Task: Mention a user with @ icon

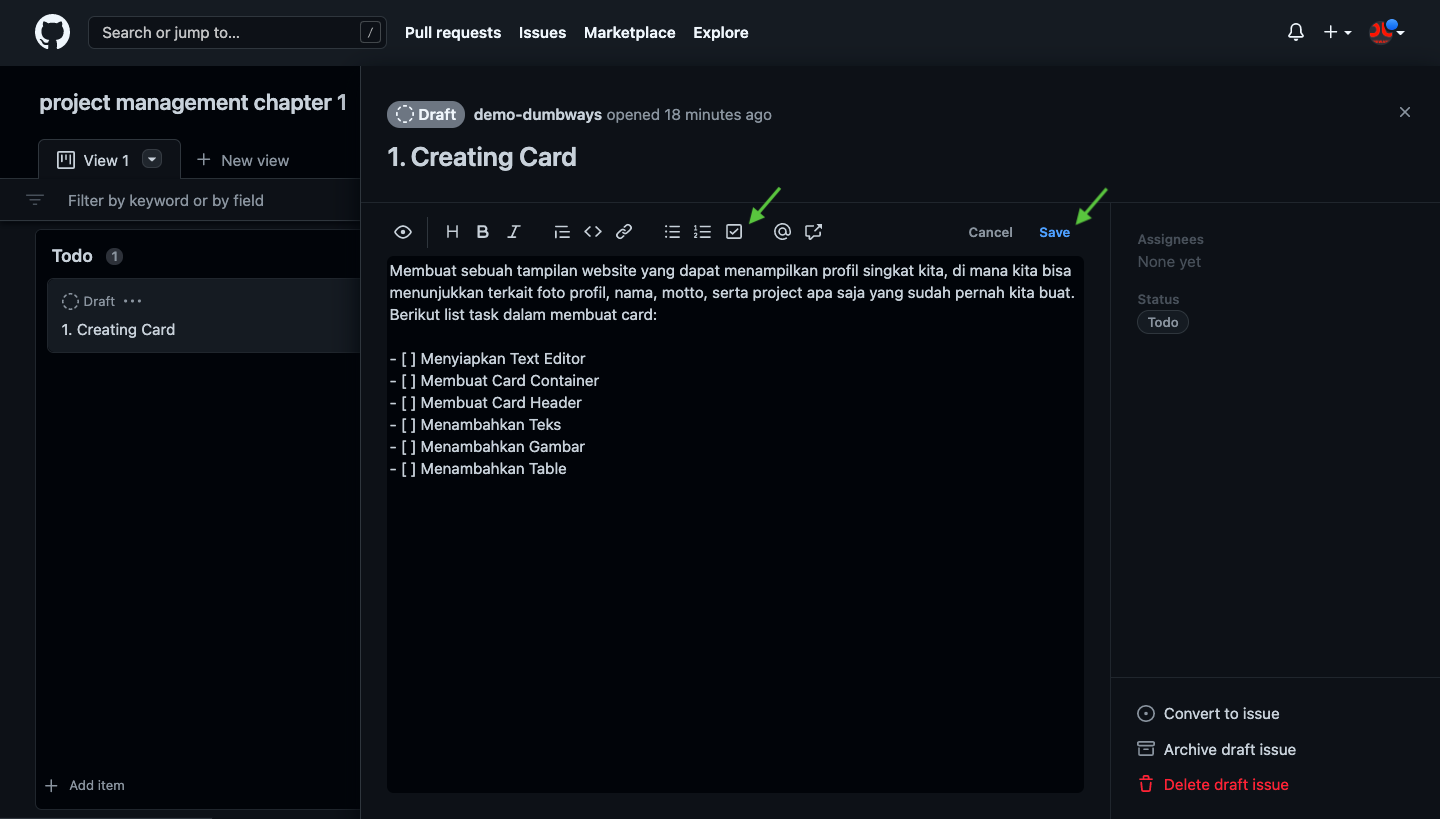Action: [x=782, y=232]
